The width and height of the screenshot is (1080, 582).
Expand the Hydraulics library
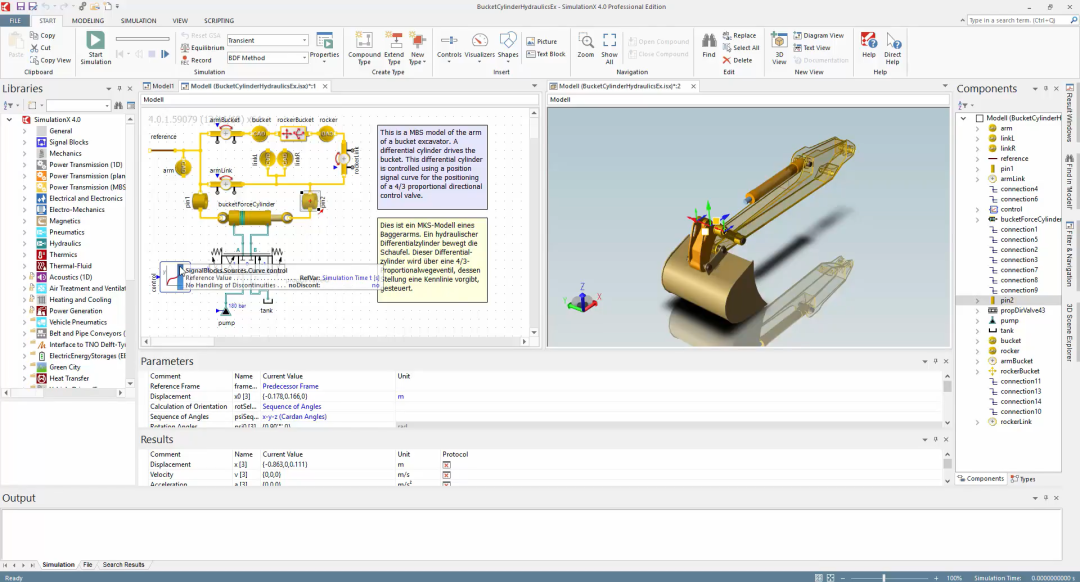tap(24, 243)
